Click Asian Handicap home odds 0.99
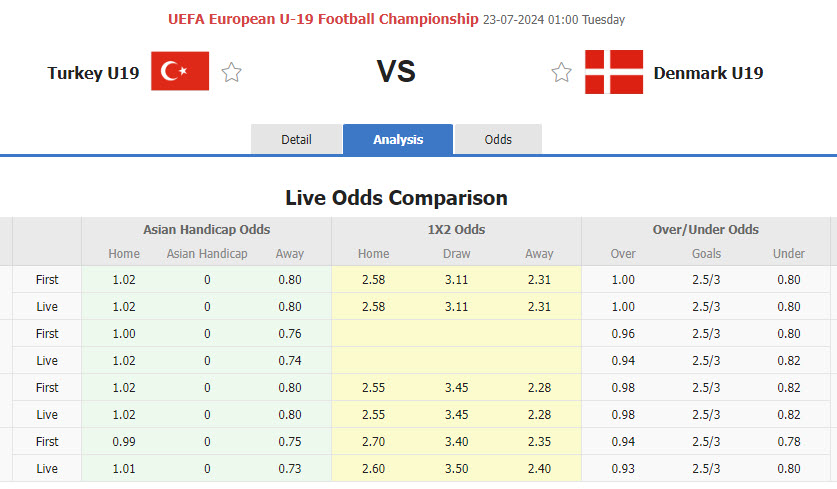 [124, 441]
